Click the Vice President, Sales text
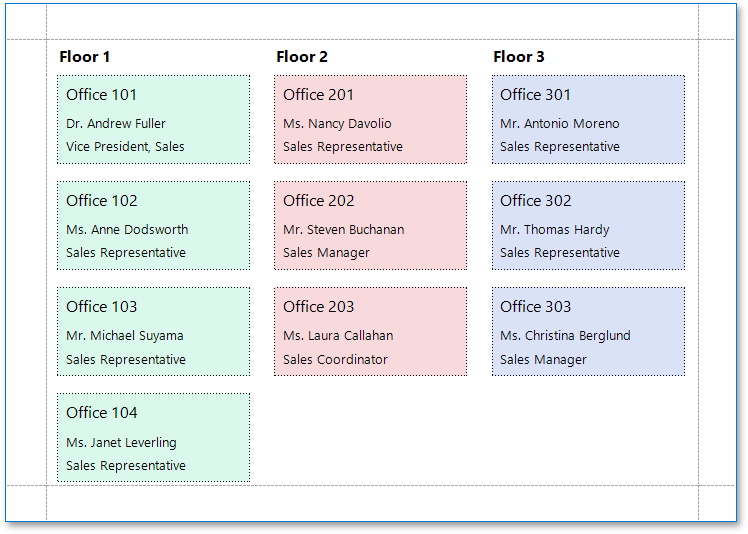The height and width of the screenshot is (534, 748). (125, 147)
